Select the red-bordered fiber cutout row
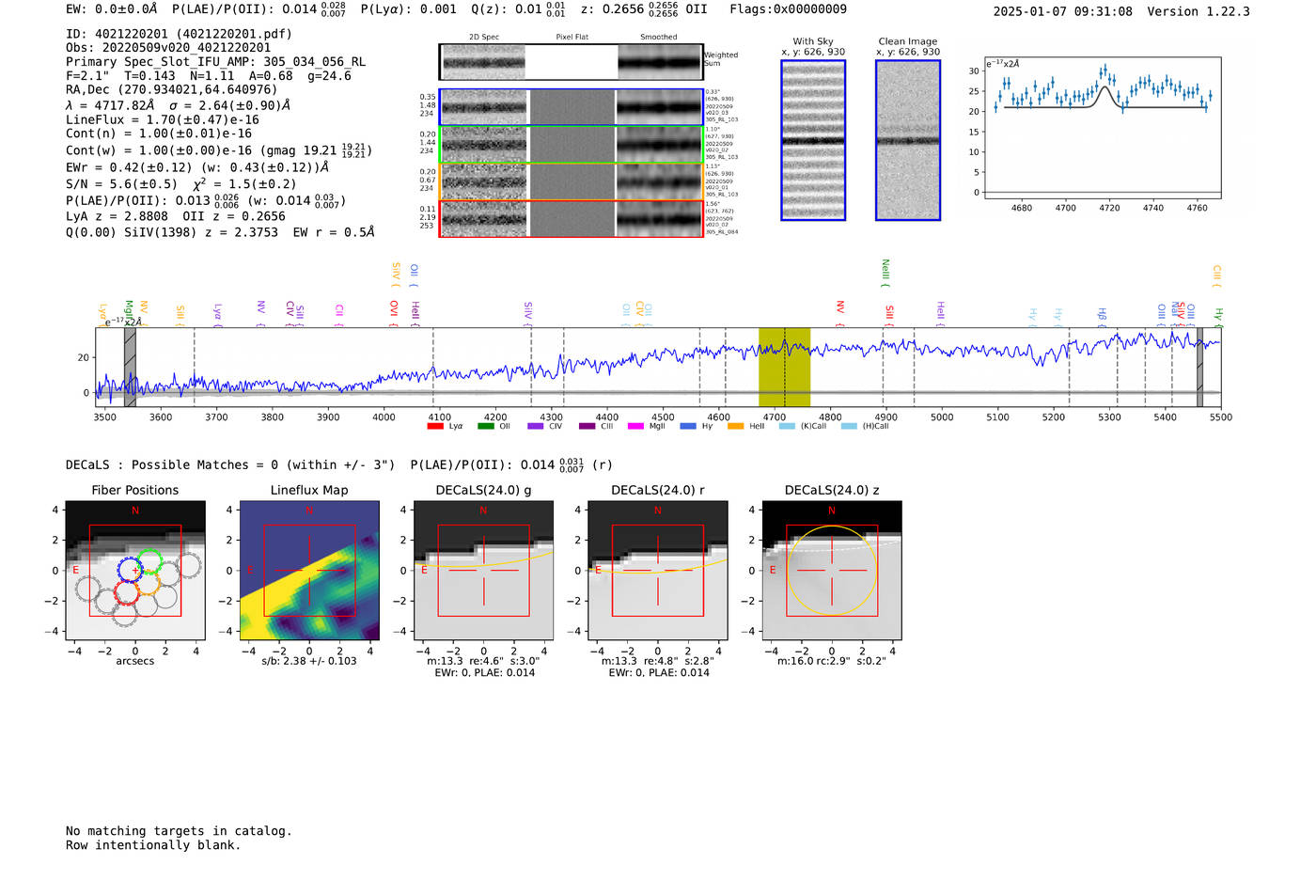 click(x=572, y=218)
